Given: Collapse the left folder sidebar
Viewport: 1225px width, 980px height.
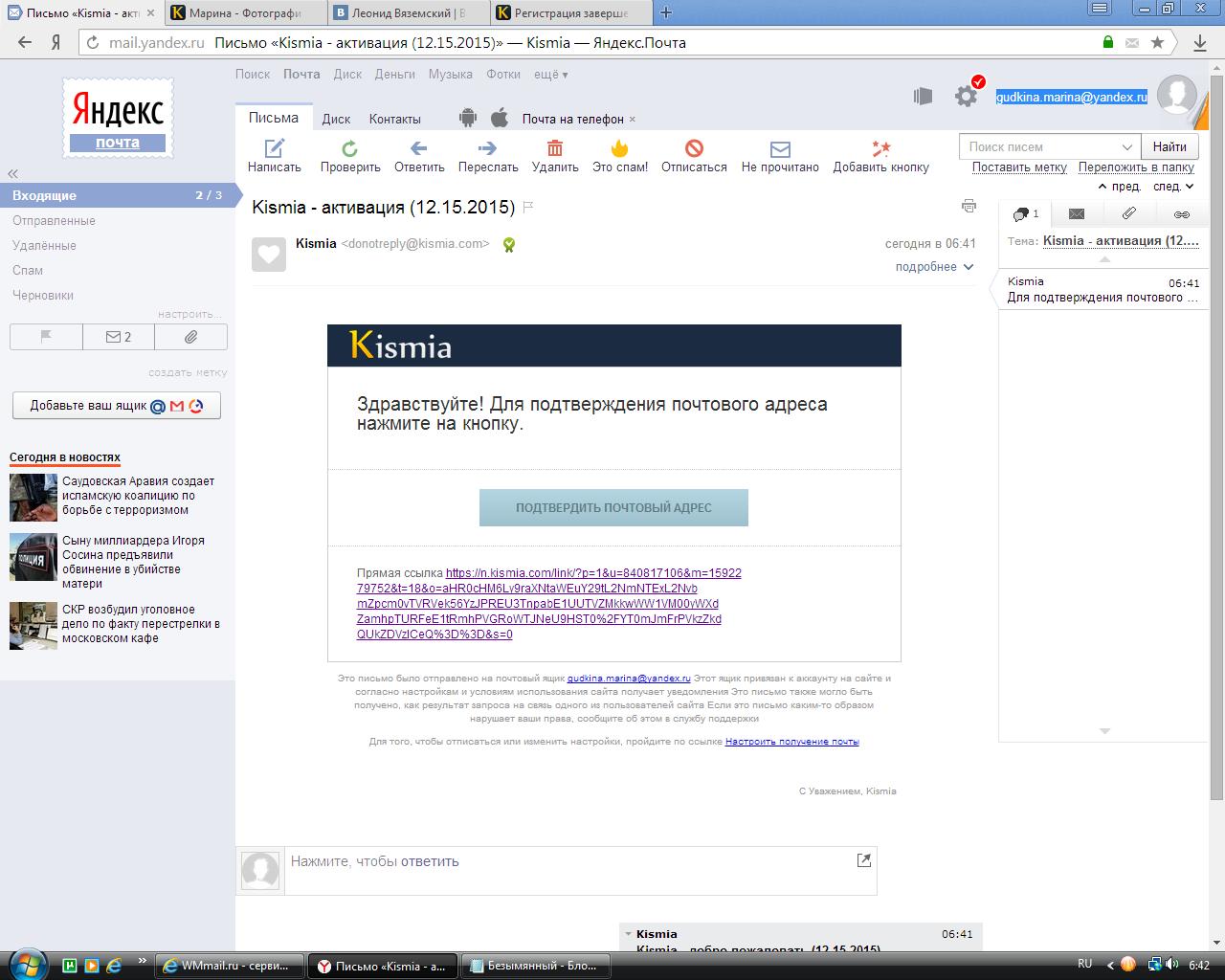Looking at the screenshot, I should (x=13, y=173).
